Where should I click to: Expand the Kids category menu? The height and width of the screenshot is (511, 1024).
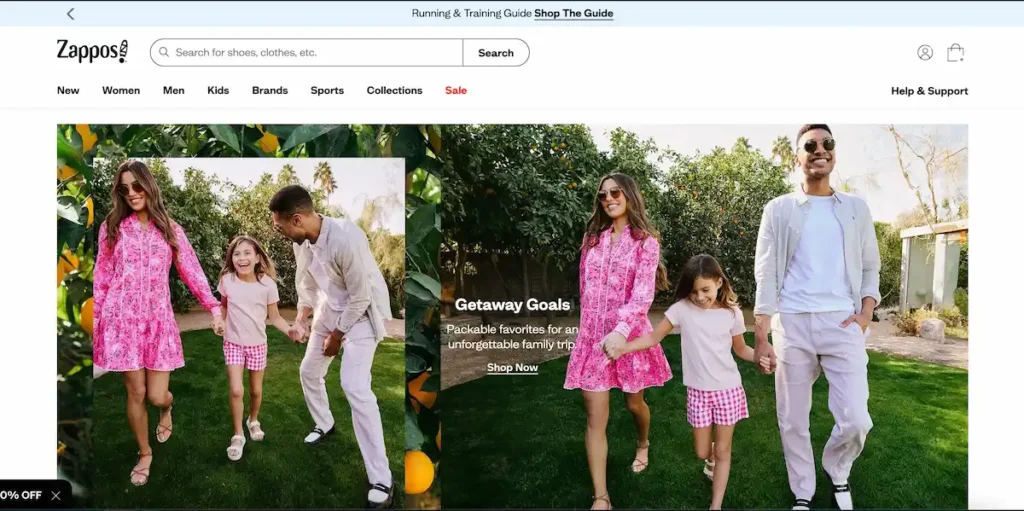click(218, 91)
